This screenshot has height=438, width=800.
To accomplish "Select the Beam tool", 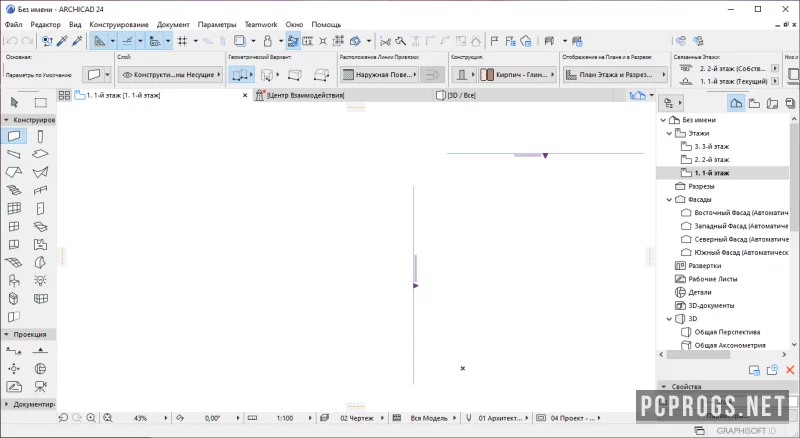I will (14, 154).
